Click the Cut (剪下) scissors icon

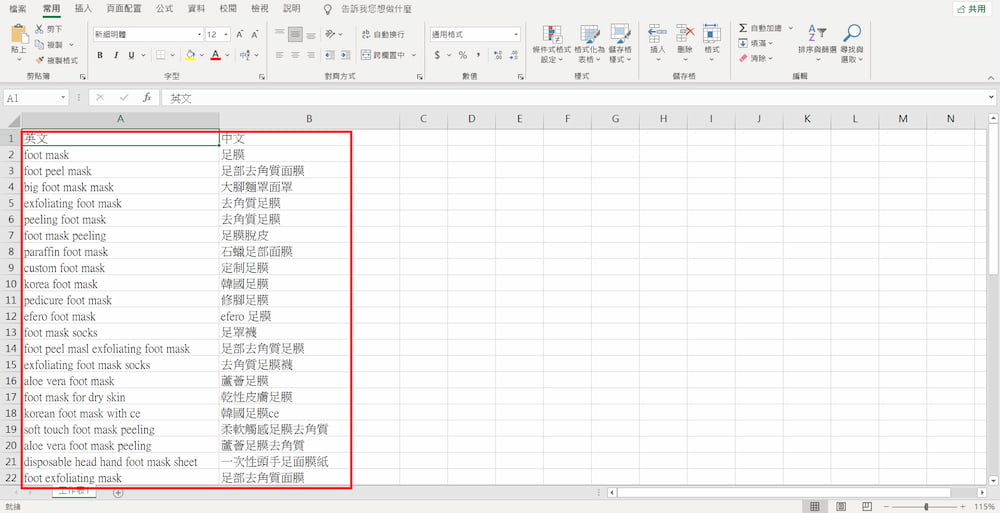41,30
